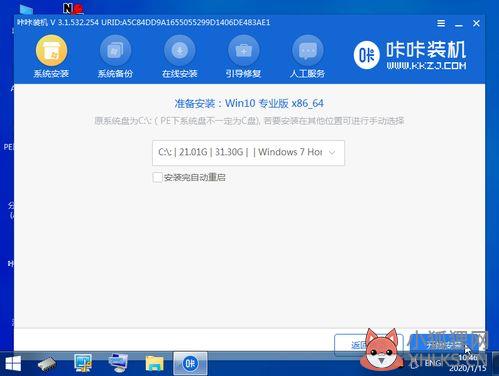Open the network computers taskbar icon
The width and height of the screenshot is (499, 376).
point(118,363)
